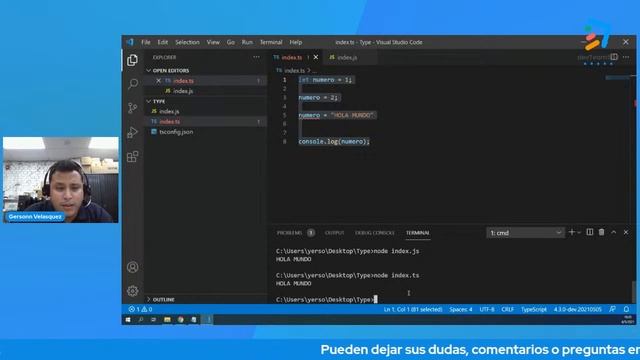Screen dimensions: 640x360
Task: Change file encoding UTF-8
Action: tap(487, 309)
